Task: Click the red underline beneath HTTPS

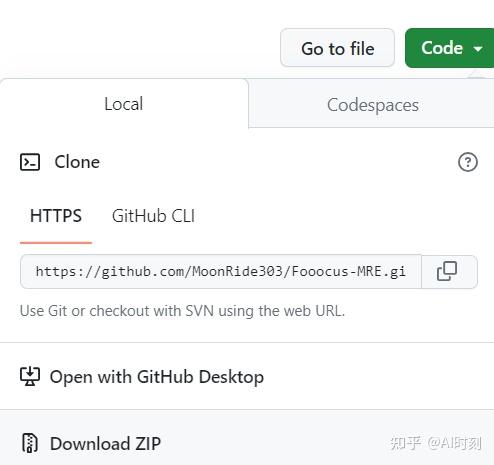Action: coord(56,243)
